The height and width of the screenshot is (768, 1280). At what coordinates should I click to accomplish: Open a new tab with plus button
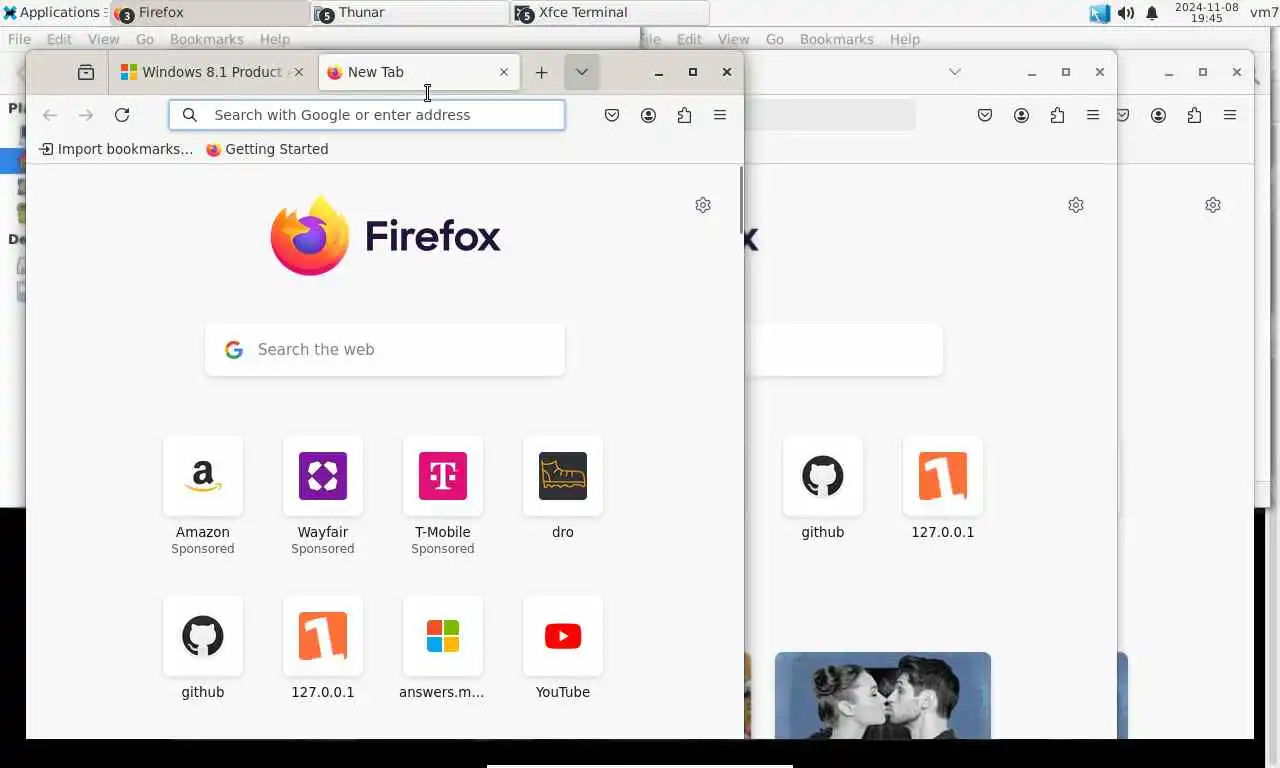541,72
